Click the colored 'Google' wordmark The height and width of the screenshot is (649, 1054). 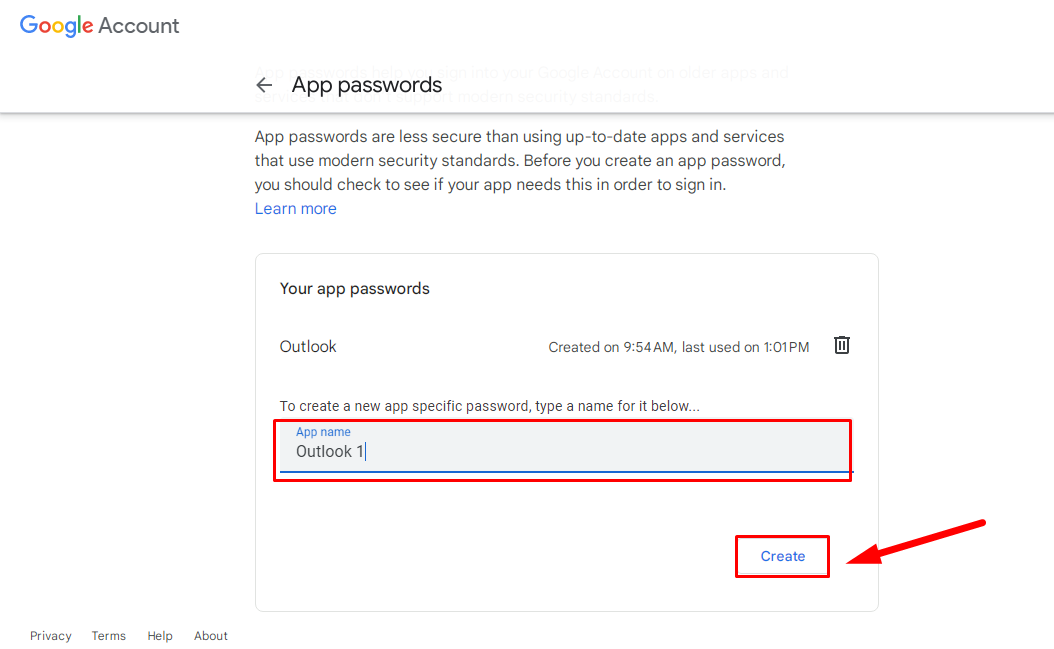[57, 26]
